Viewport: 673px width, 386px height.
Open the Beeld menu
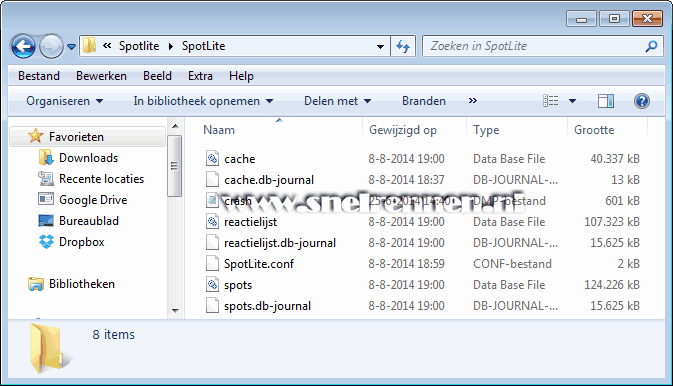click(x=157, y=76)
